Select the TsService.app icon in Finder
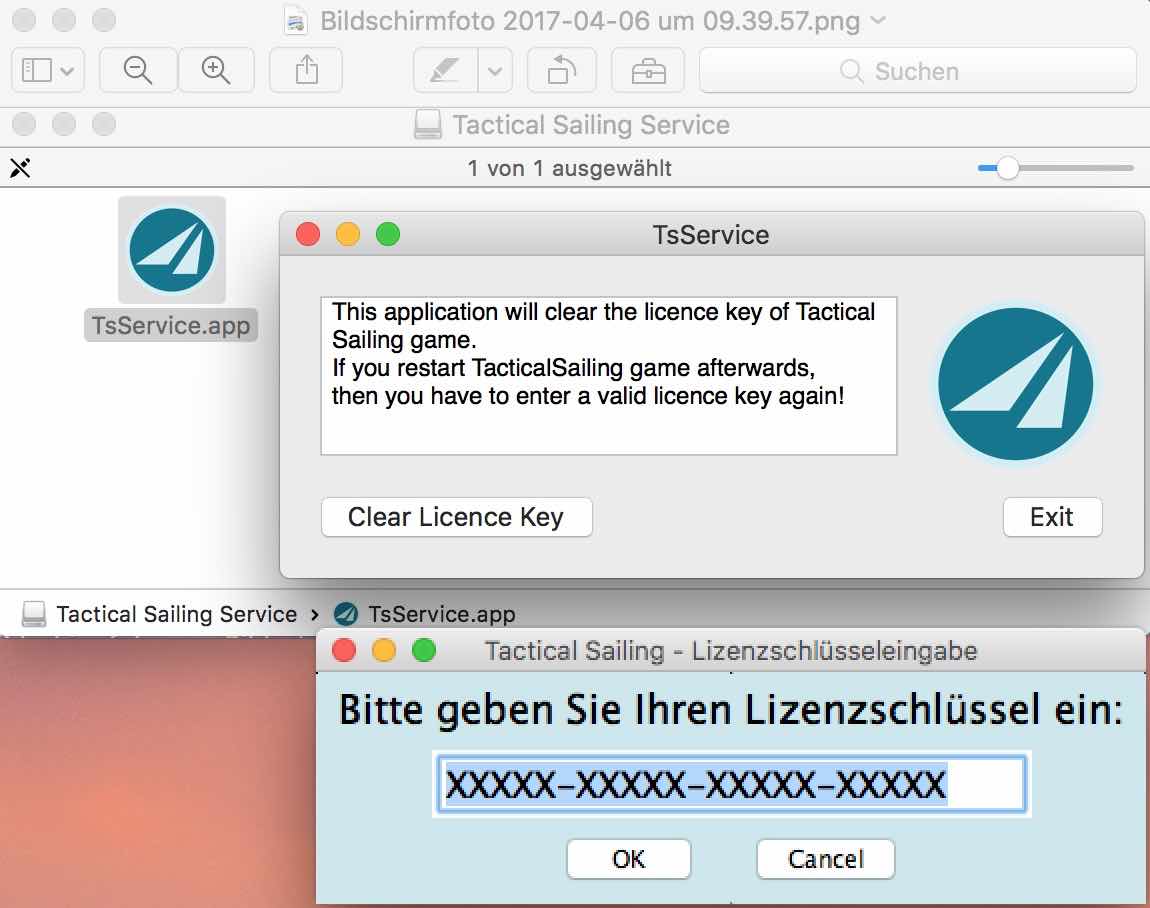Image resolution: width=1150 pixels, height=908 pixels. [172, 249]
